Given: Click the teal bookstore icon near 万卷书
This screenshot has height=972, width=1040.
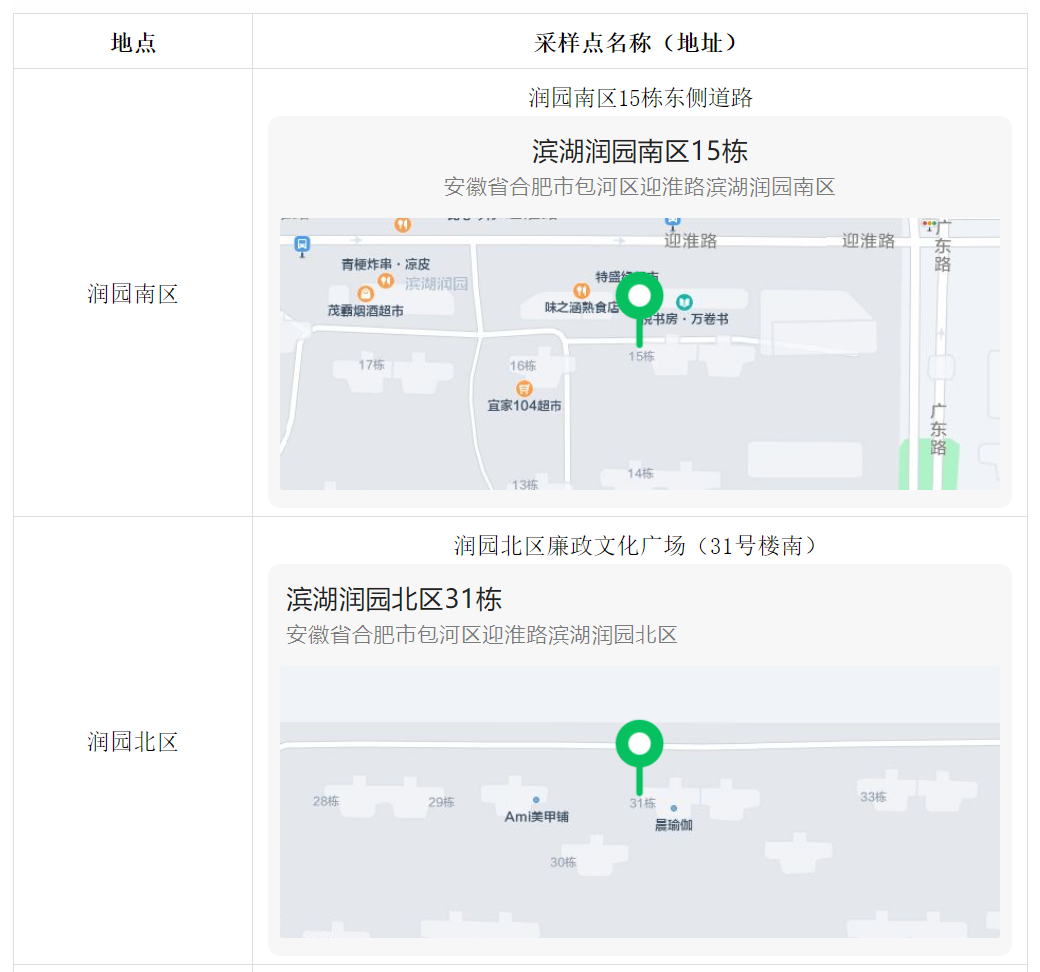Looking at the screenshot, I should coord(685,301).
